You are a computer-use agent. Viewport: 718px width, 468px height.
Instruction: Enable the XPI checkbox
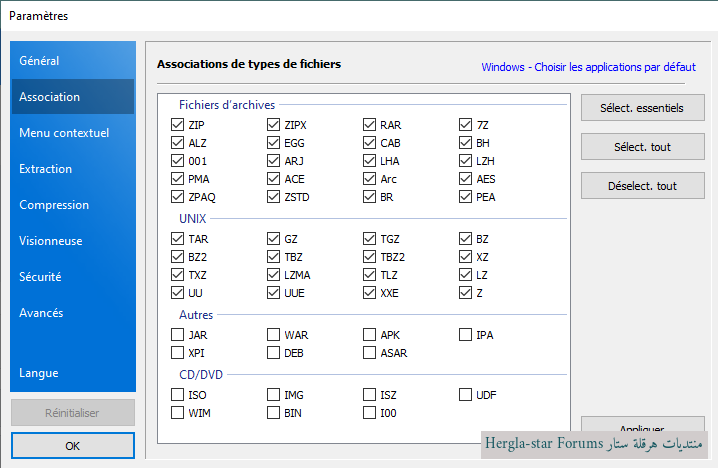pos(177,353)
